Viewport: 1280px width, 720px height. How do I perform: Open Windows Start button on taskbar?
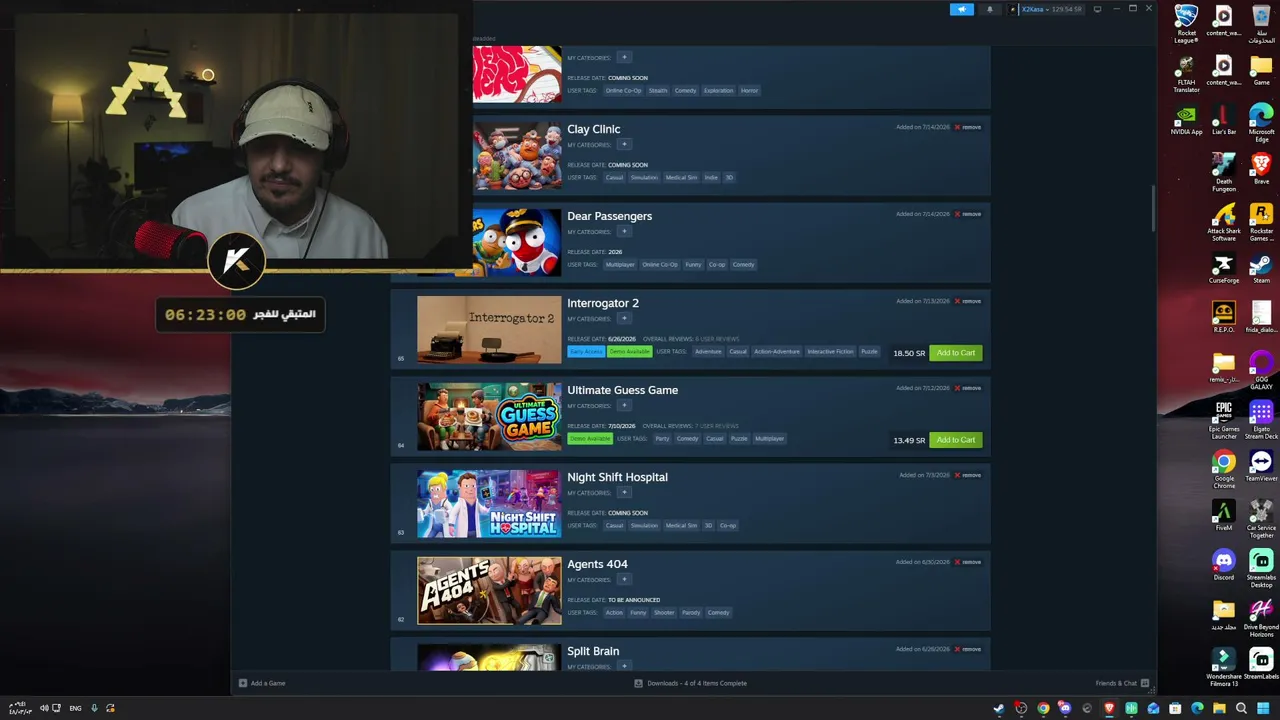tap(1263, 709)
